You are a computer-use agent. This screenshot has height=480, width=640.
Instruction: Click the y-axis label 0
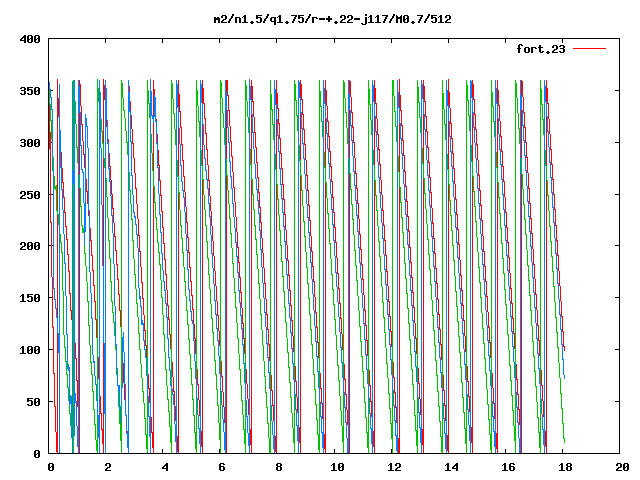pyautogui.click(x=37, y=454)
